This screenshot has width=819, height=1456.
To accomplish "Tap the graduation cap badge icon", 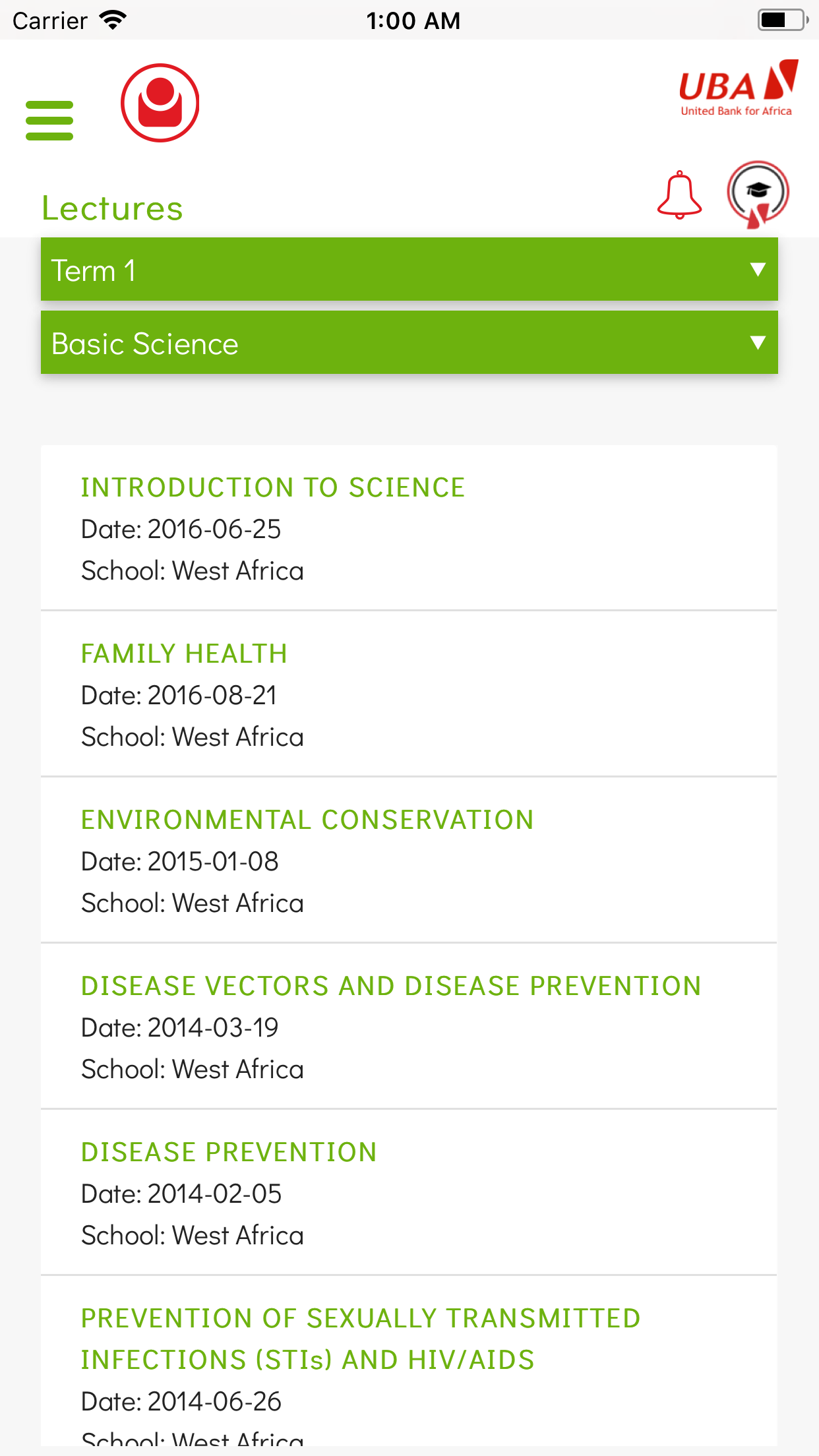I will click(758, 194).
